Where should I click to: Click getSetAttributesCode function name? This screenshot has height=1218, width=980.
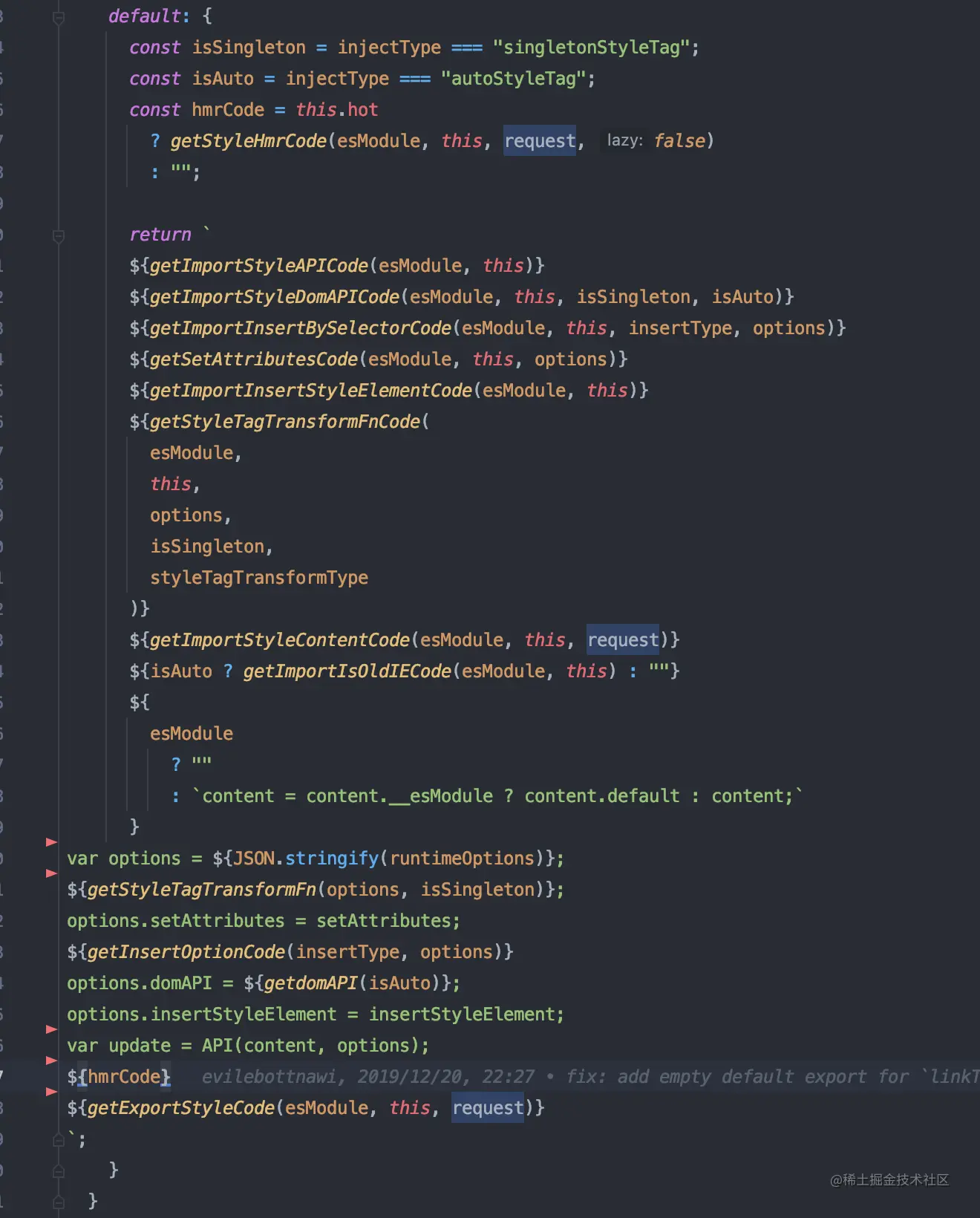(x=254, y=359)
